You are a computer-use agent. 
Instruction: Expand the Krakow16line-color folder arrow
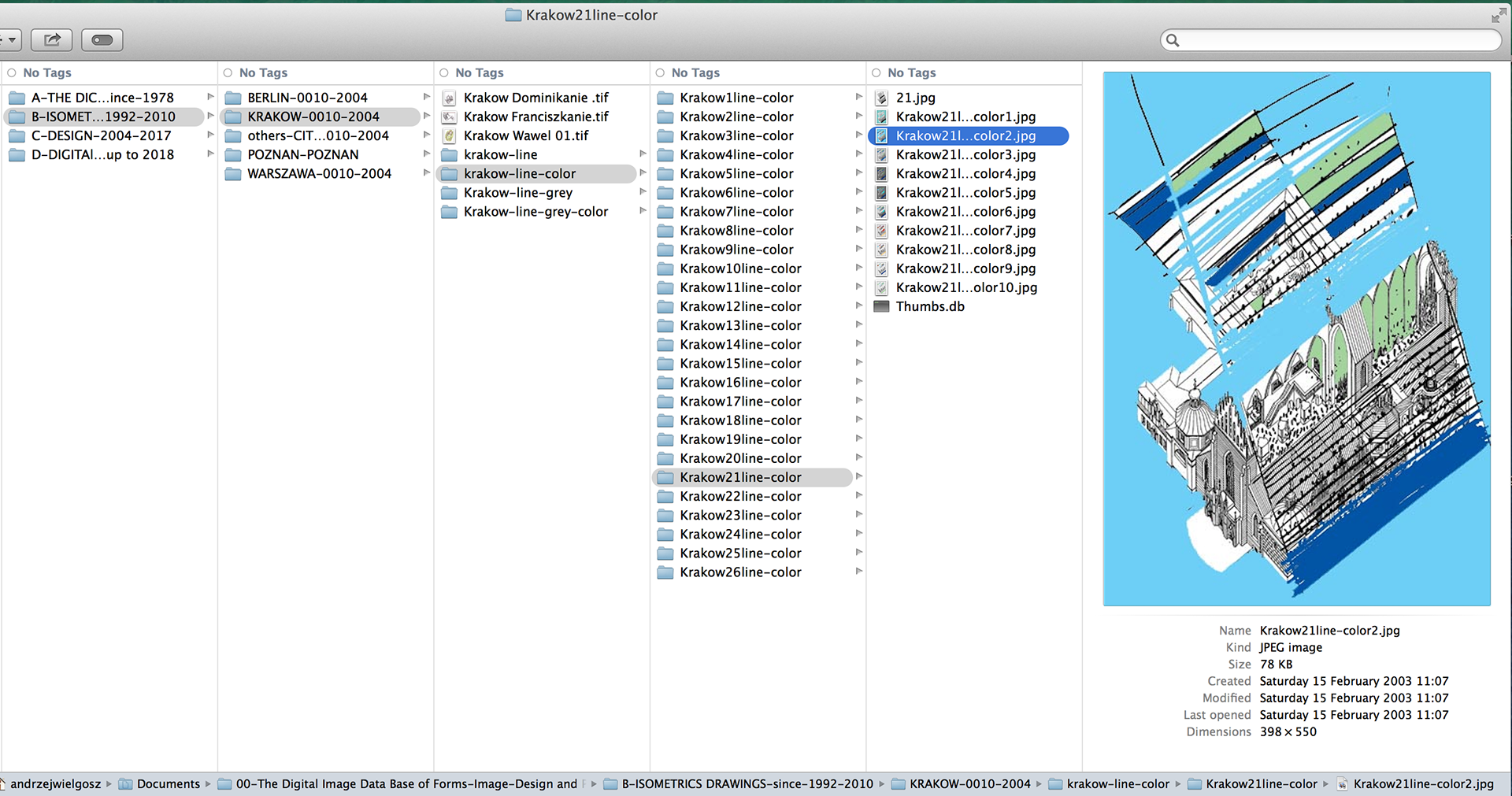[x=859, y=382]
